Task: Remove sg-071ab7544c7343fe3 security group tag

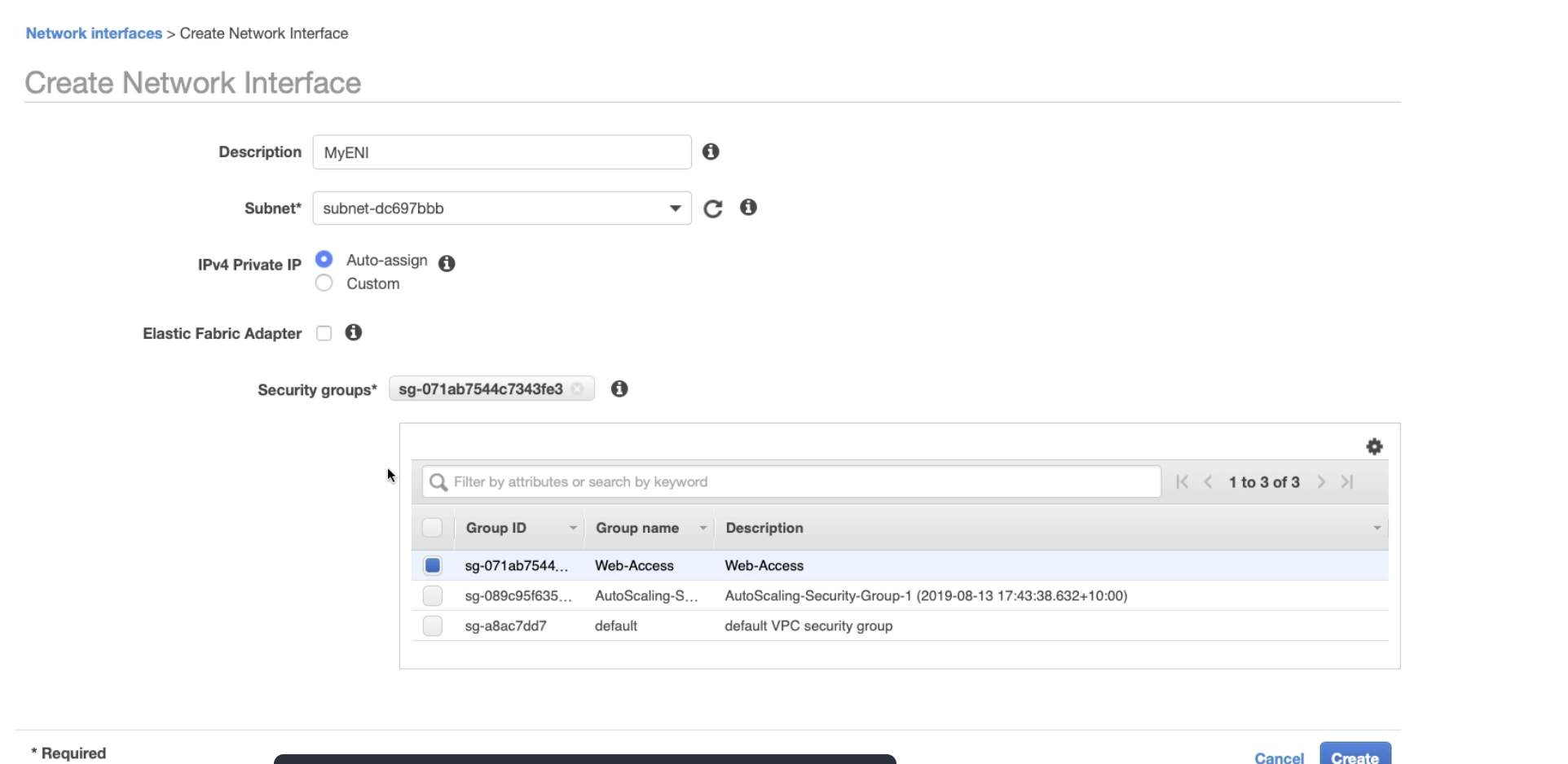Action: coord(578,389)
